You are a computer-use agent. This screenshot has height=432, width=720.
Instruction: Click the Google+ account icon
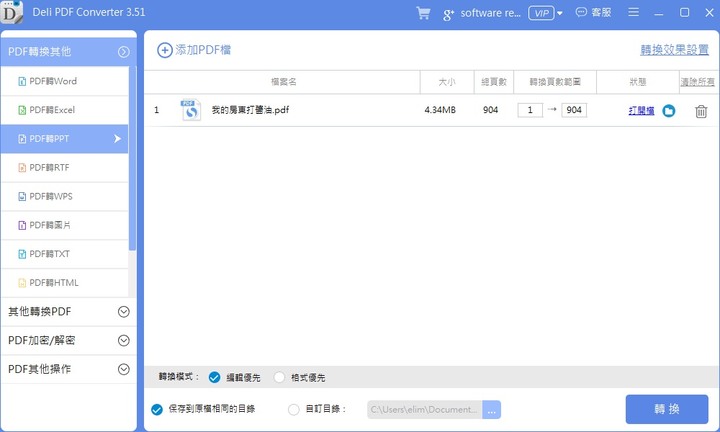tap(448, 14)
